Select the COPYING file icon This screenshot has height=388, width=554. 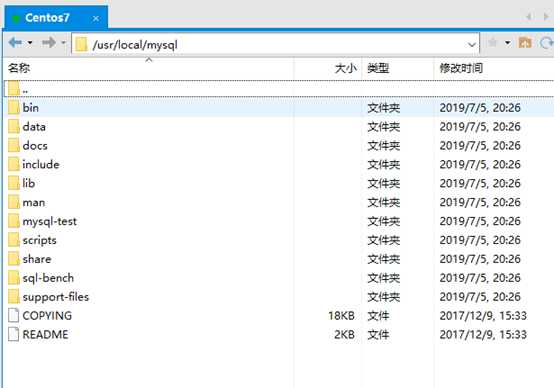tap(13, 315)
